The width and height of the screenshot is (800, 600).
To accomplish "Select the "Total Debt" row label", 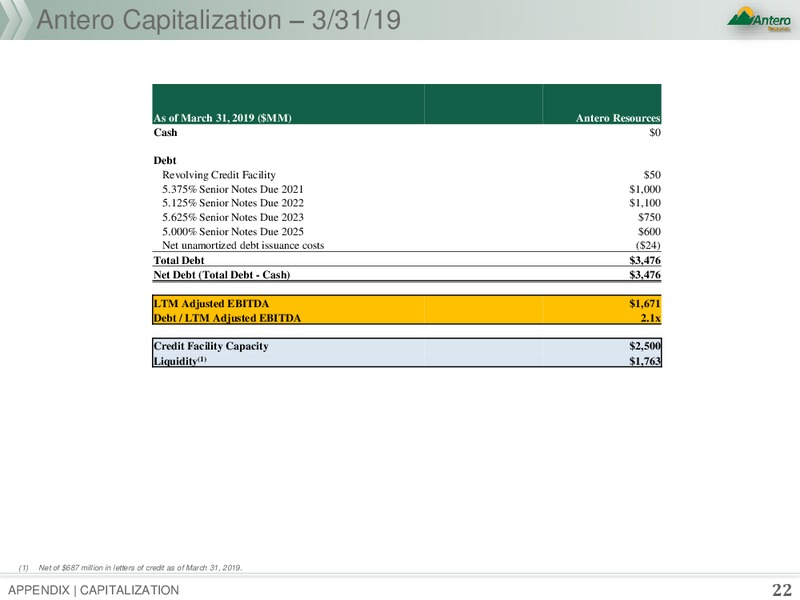I will [179, 260].
